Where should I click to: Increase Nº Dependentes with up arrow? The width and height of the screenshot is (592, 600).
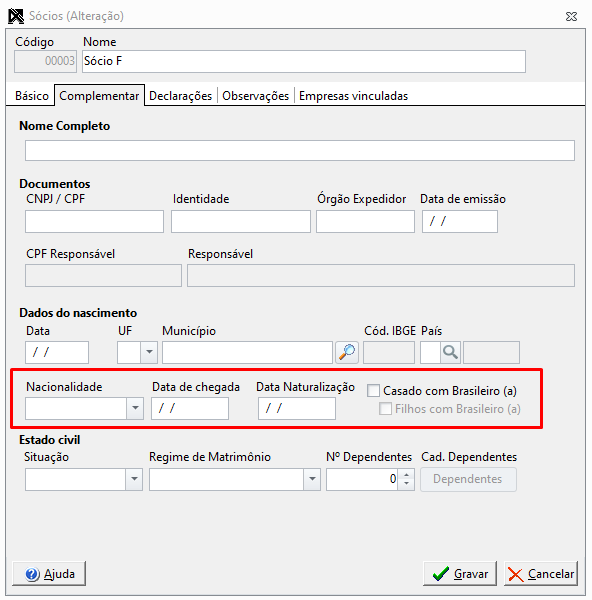pos(406,474)
